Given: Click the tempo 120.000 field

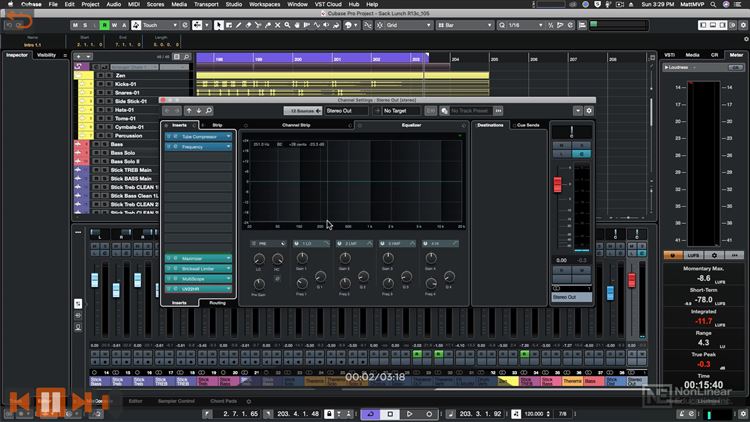Looking at the screenshot, I should (534, 414).
